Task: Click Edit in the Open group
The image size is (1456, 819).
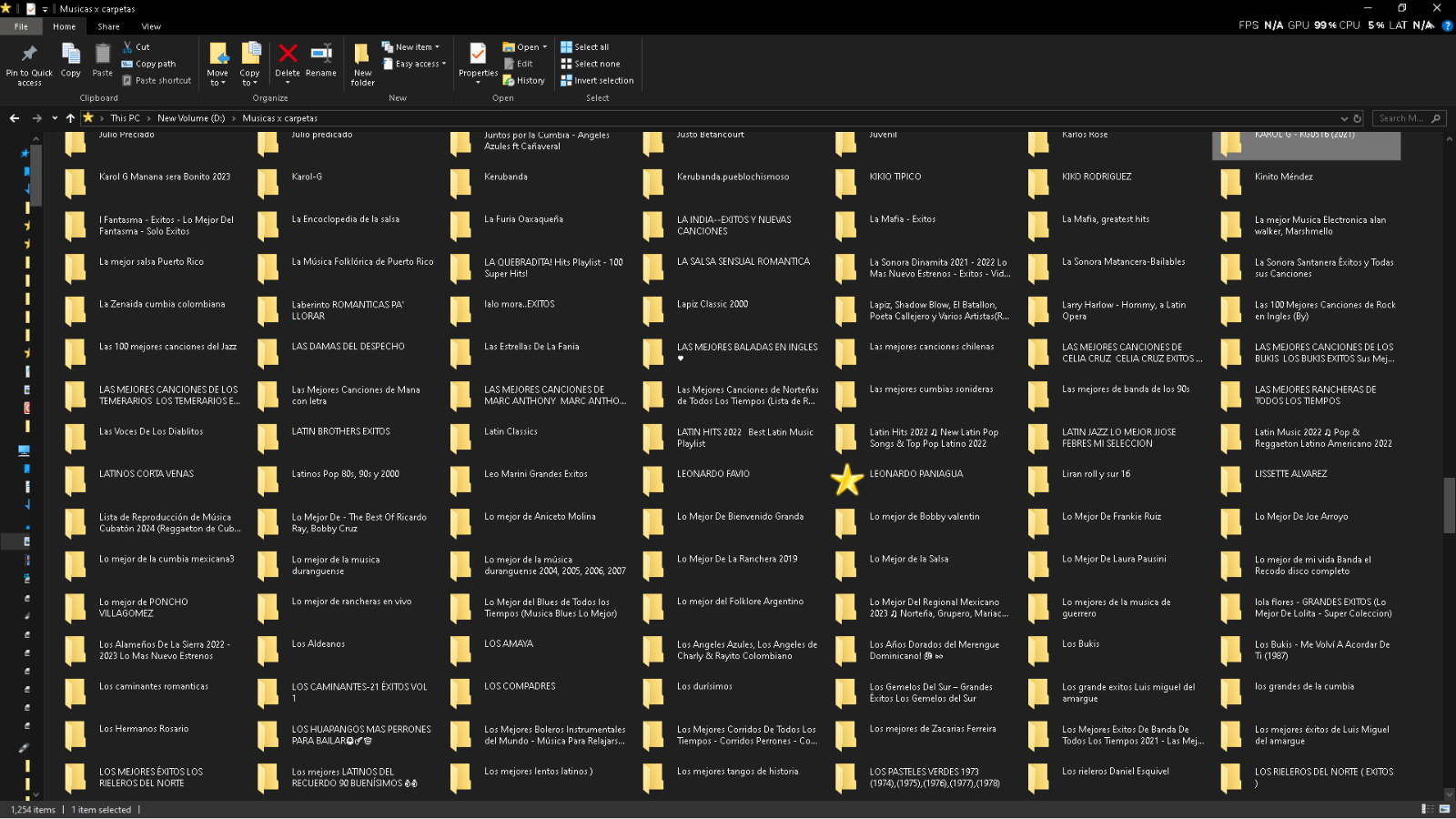Action: tap(519, 64)
